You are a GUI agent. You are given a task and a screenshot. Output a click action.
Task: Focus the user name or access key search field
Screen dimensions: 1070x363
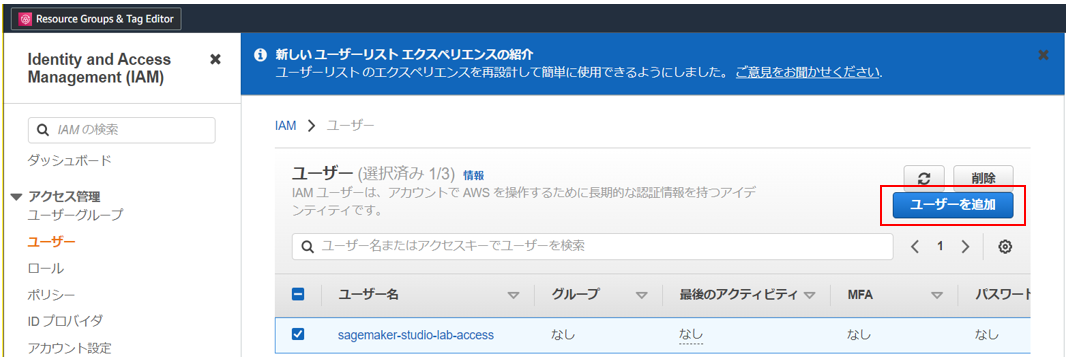[592, 246]
